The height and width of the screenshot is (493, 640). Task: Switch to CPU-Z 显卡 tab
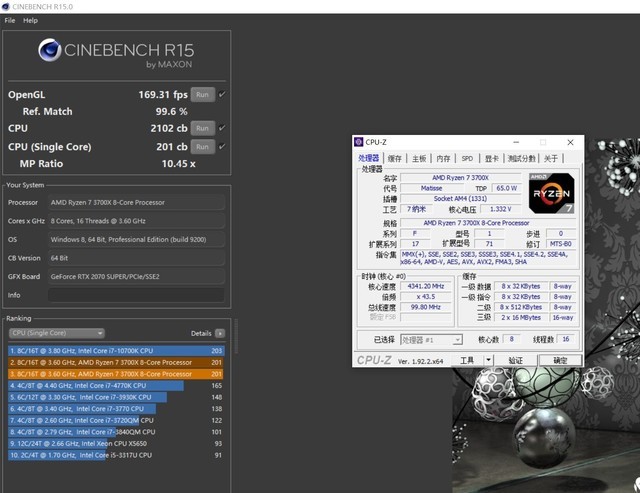click(491, 159)
